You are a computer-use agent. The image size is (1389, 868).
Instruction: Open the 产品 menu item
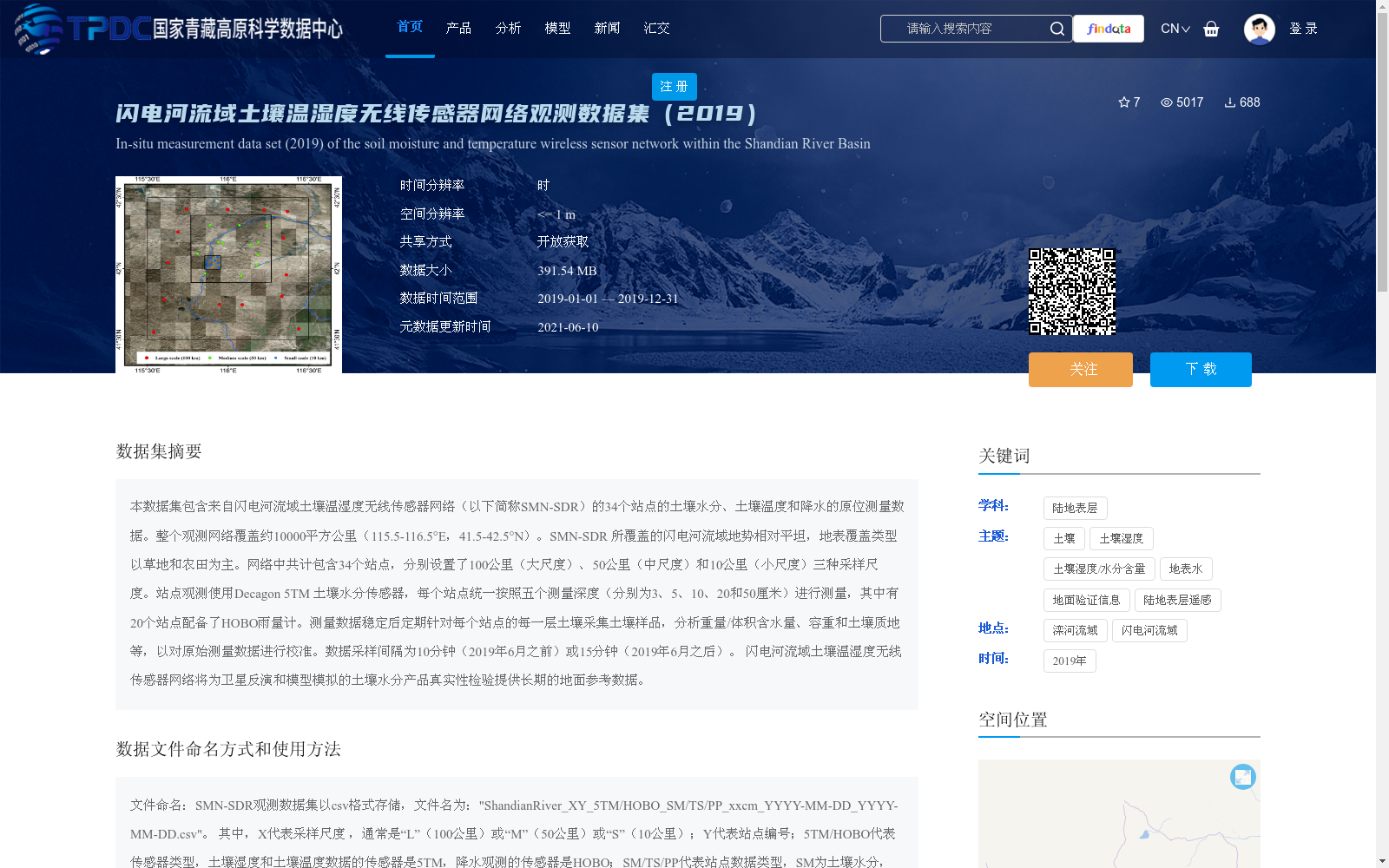point(459,28)
